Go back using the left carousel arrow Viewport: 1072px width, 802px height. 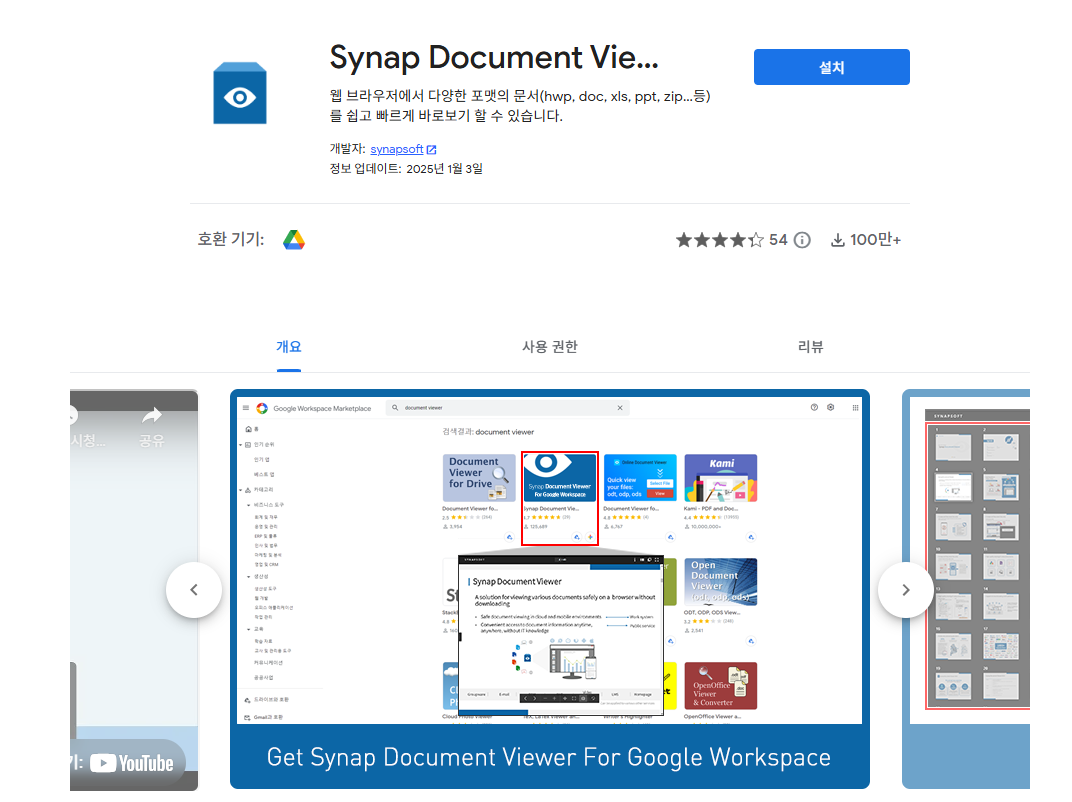(193, 590)
